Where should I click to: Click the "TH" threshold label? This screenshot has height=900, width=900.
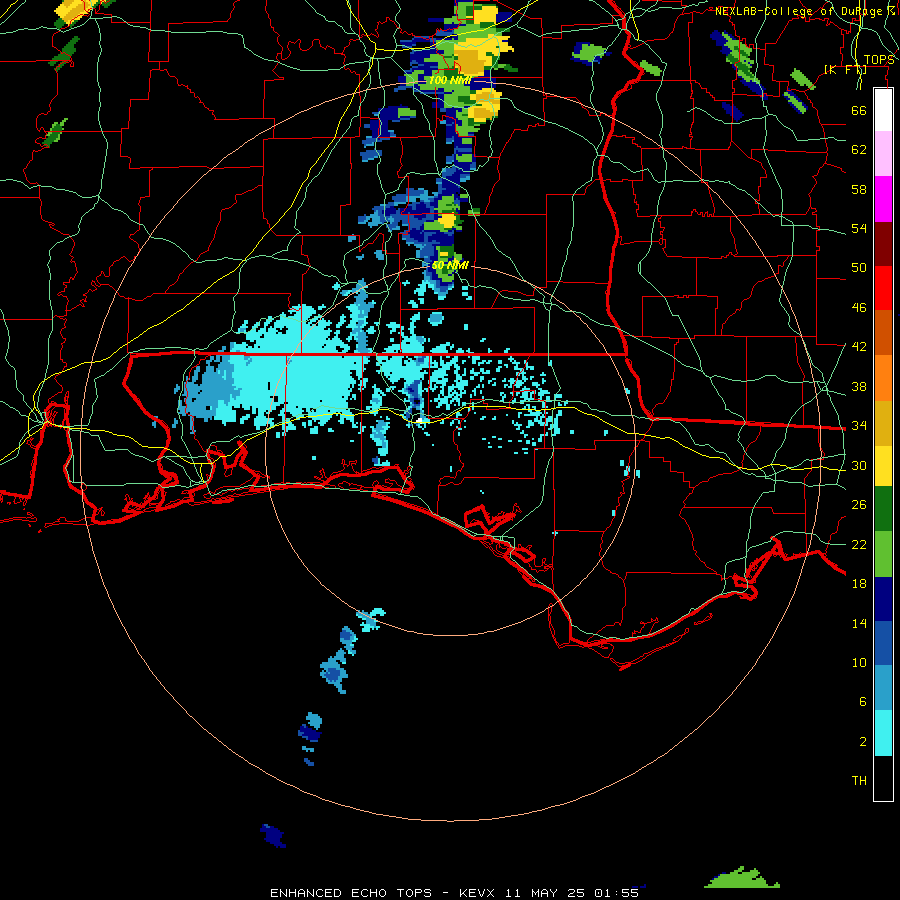(859, 781)
